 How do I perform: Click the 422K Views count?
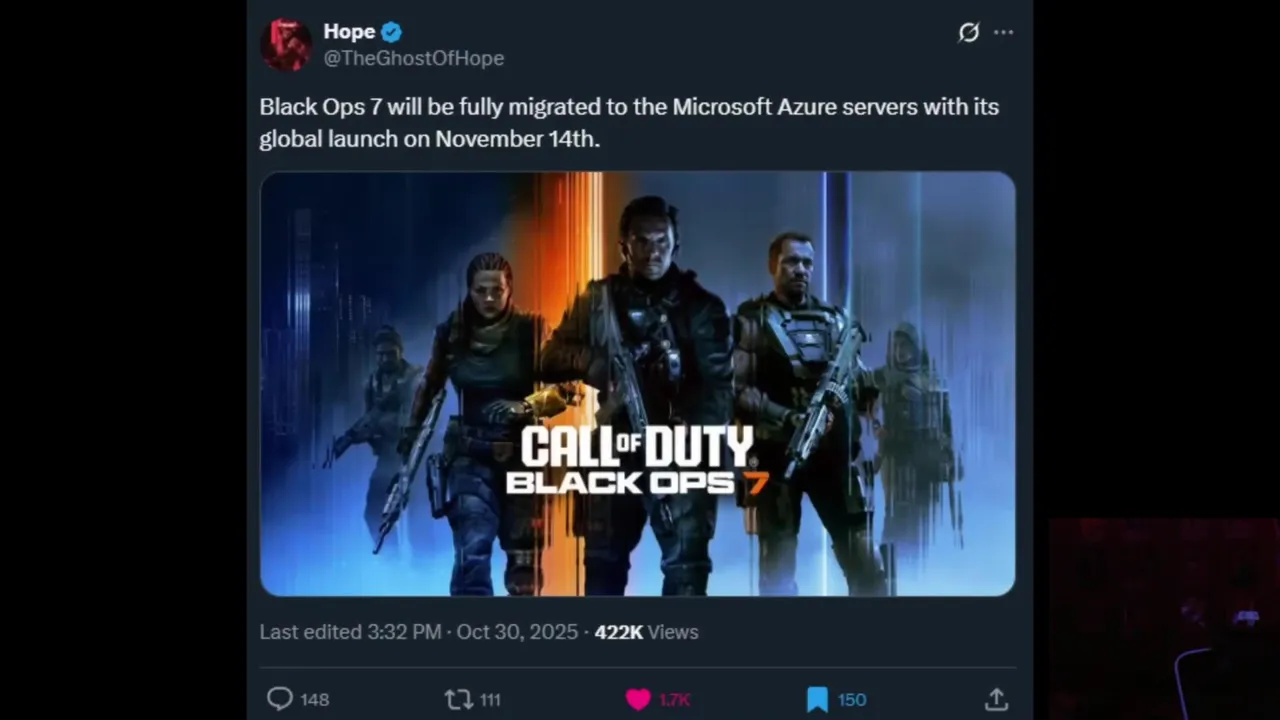646,632
